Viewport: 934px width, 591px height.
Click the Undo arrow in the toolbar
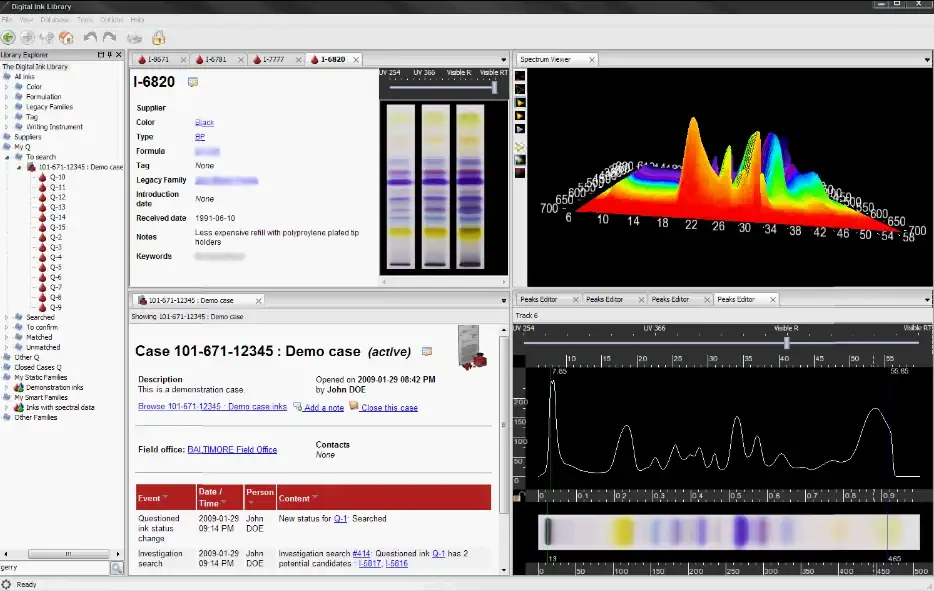pyautogui.click(x=90, y=38)
